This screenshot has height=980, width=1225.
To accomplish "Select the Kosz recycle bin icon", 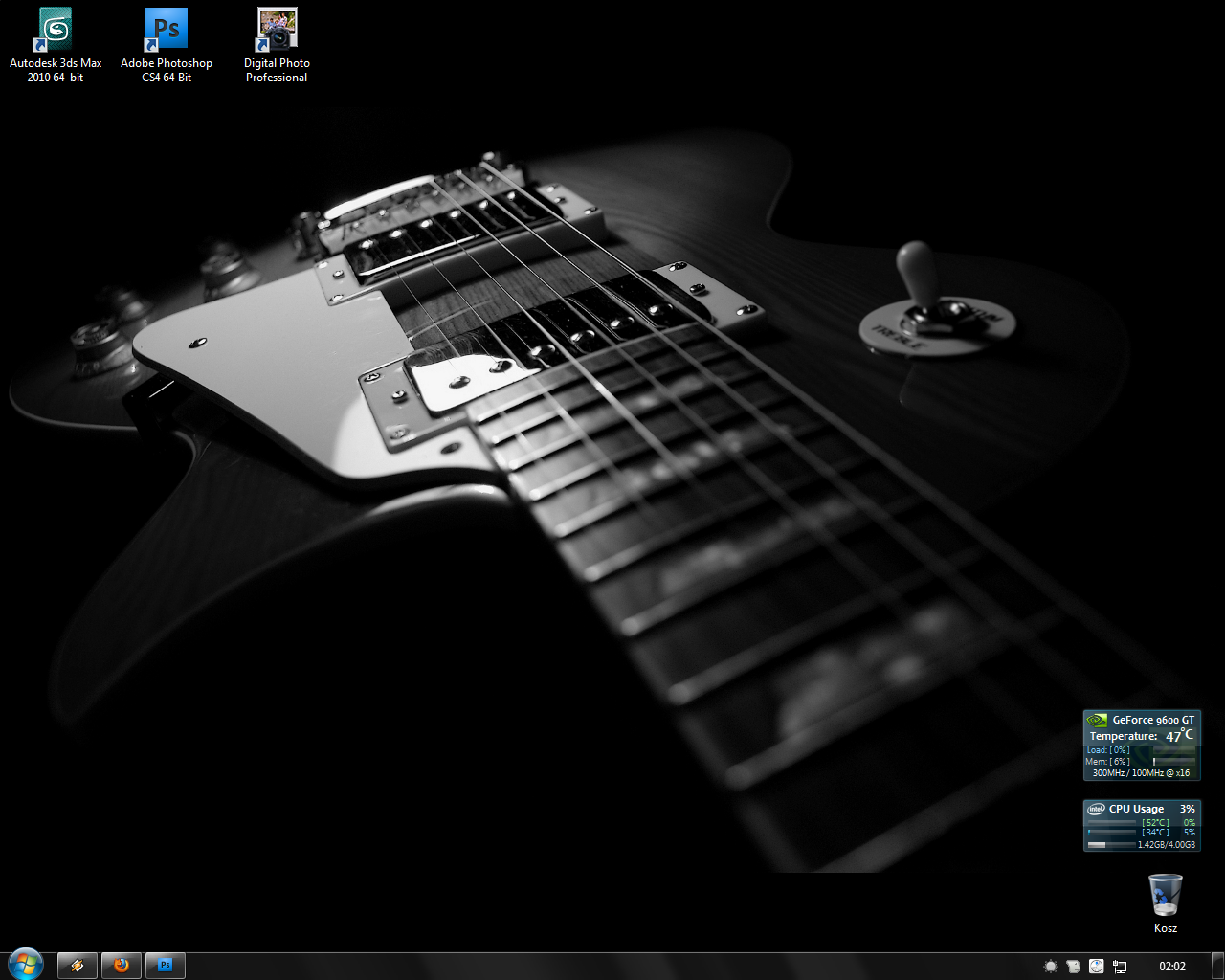I will click(1165, 897).
